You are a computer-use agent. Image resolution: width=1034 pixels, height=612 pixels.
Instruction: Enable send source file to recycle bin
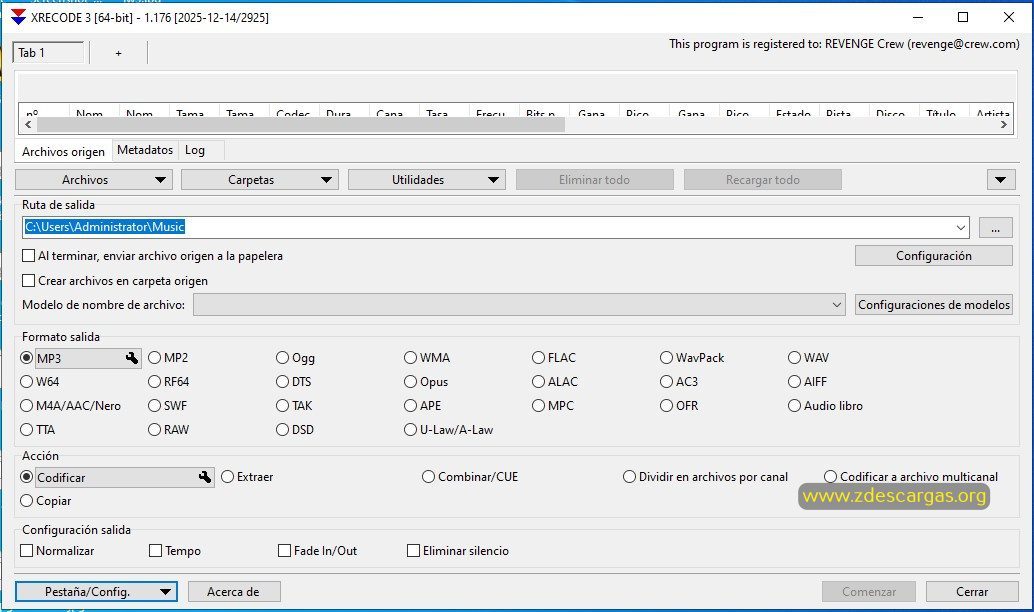click(28, 256)
